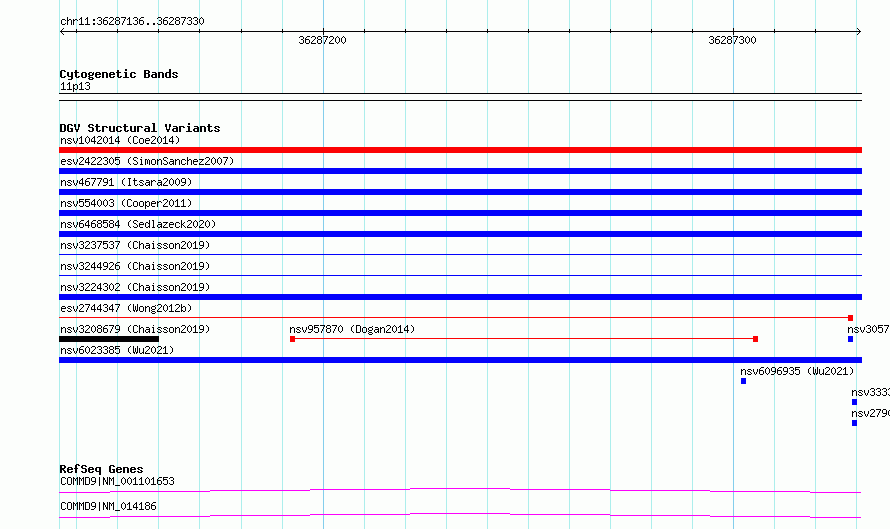Click blue marker under nsv2790 label
The width and height of the screenshot is (890, 529).
[x=854, y=423]
